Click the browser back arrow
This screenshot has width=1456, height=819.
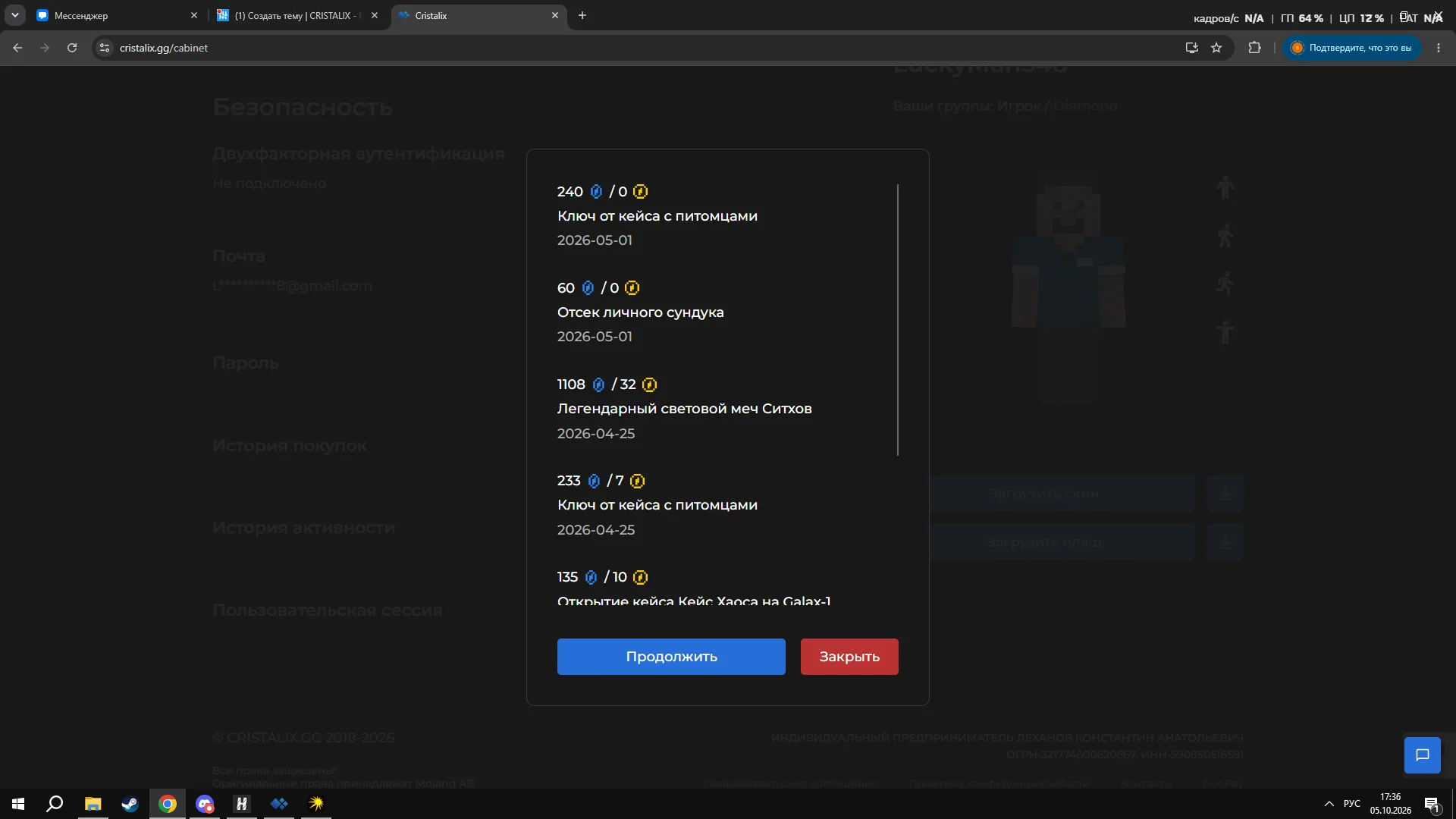click(17, 48)
